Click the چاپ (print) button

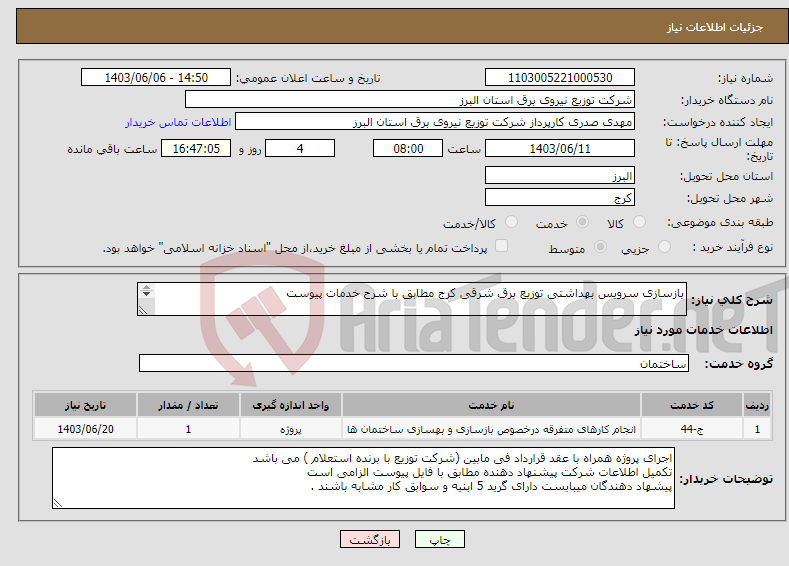pyautogui.click(x=439, y=539)
